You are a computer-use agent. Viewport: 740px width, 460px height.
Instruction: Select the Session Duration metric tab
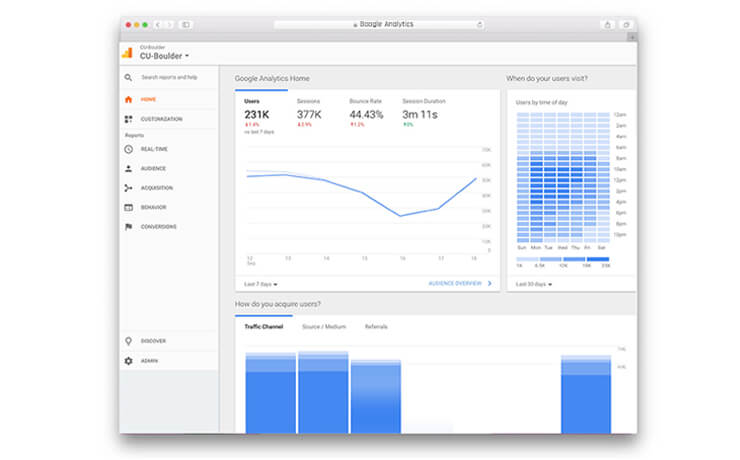point(423,113)
